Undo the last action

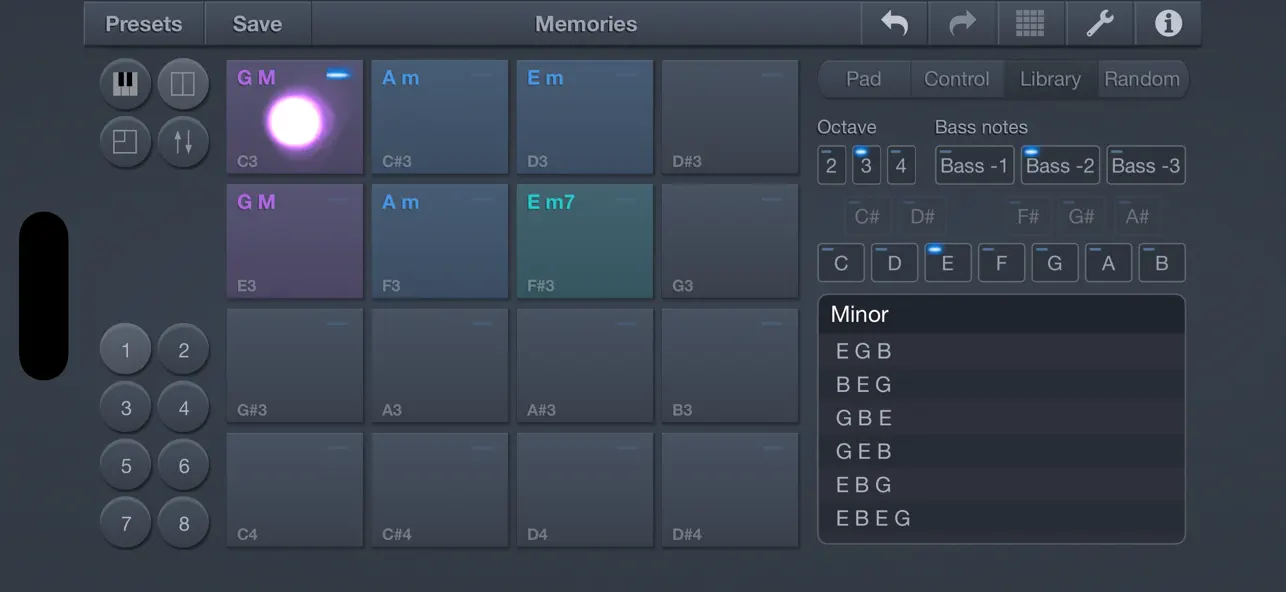(894, 23)
